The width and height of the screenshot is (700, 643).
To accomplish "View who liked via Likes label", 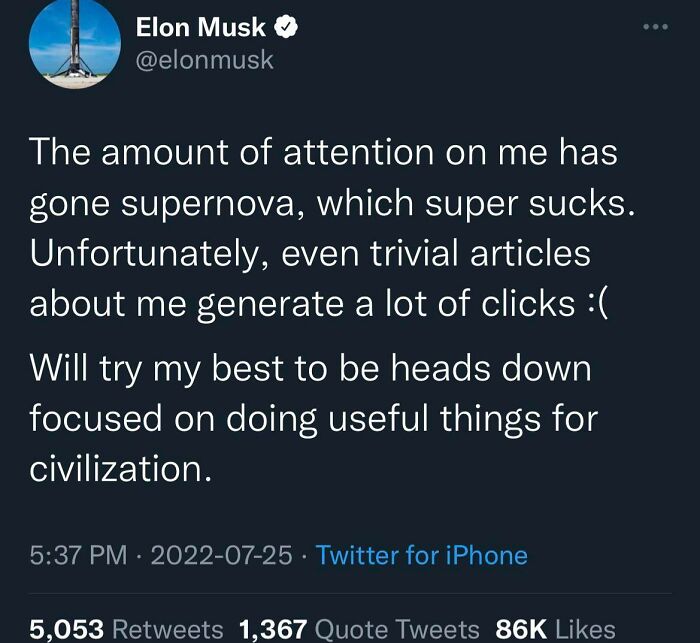I will [585, 629].
